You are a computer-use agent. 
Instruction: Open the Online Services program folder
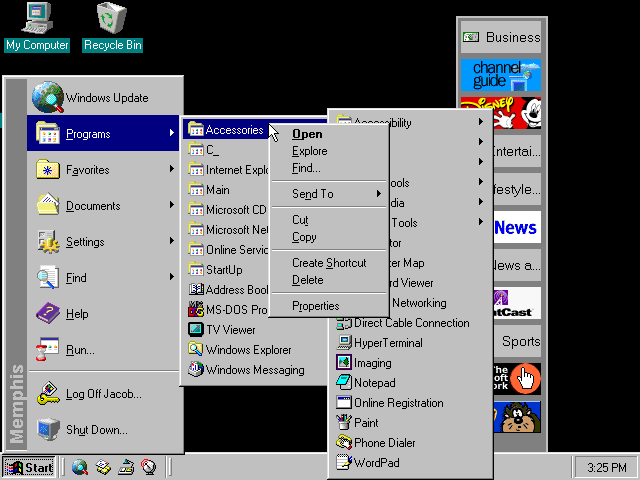tap(227, 250)
